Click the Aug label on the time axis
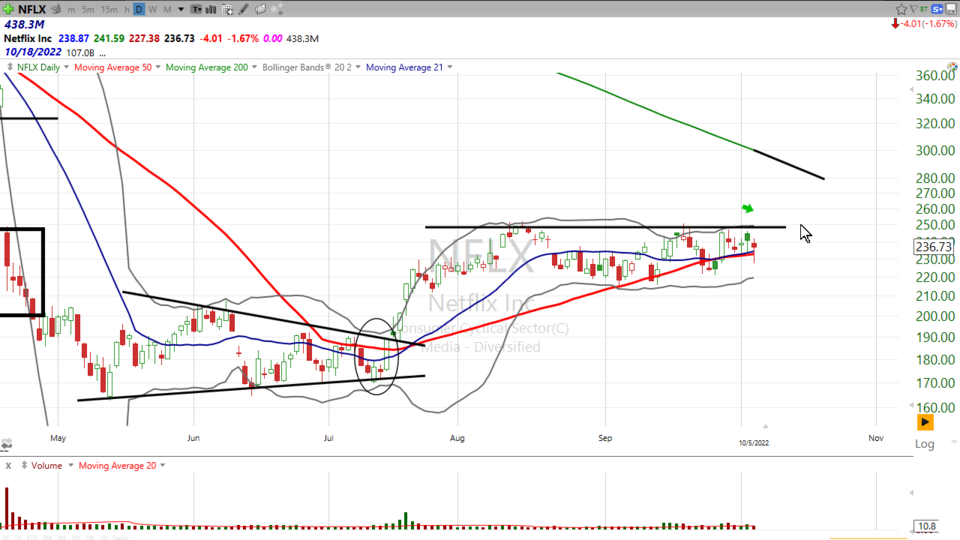The width and height of the screenshot is (960, 540). tap(457, 438)
